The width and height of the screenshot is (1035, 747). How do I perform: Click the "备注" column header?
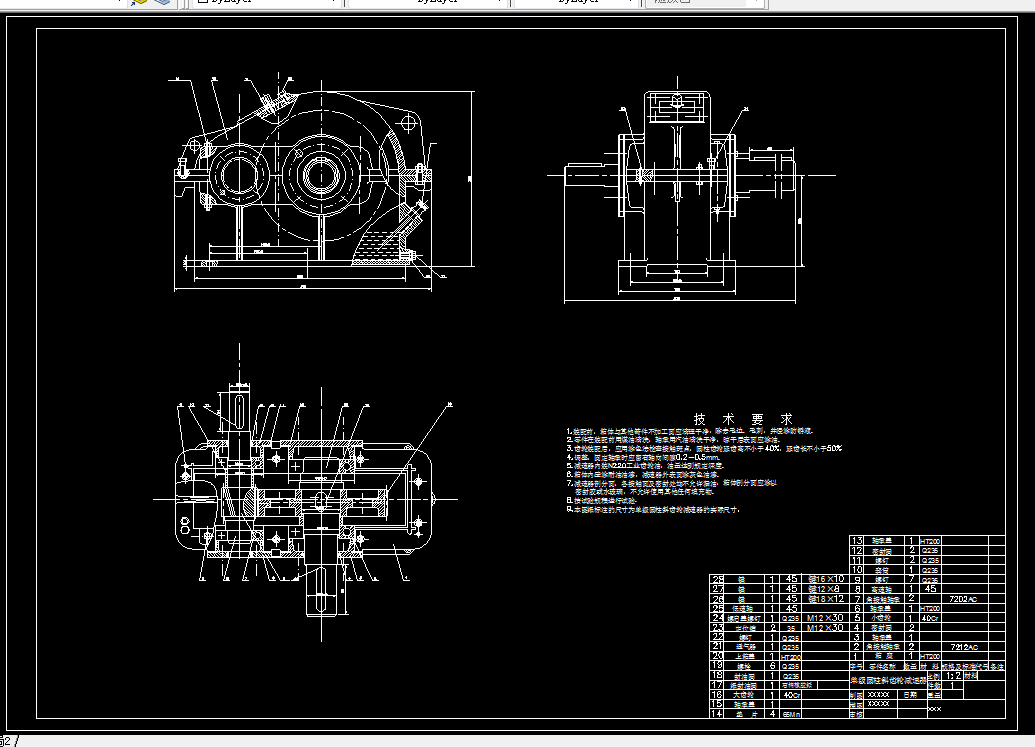coord(997,666)
